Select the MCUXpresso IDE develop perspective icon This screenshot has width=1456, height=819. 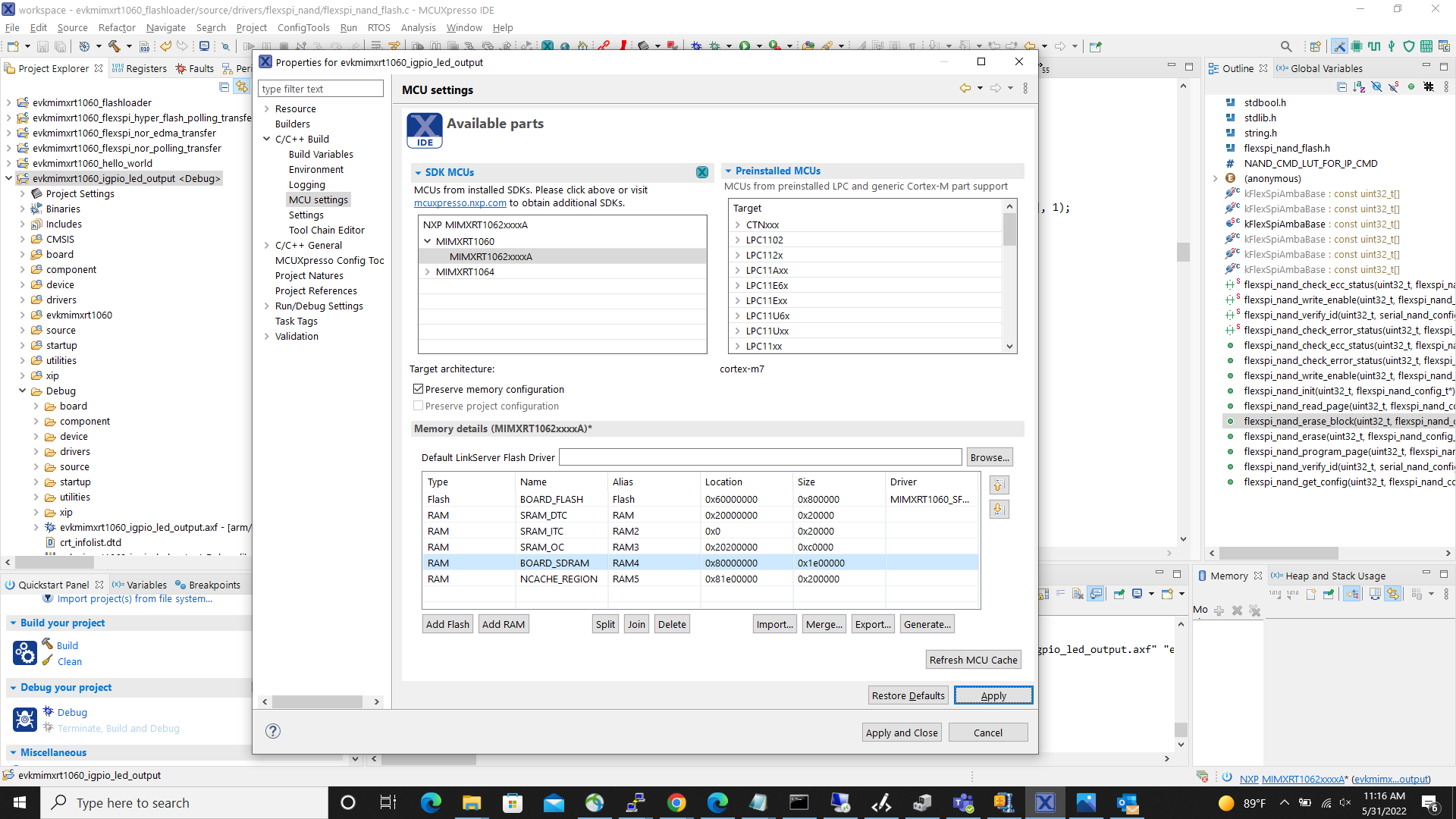coord(1339,46)
